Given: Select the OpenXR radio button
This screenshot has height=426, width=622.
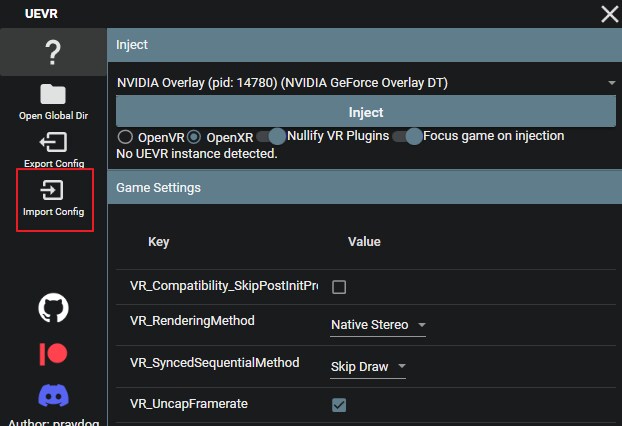Looking at the screenshot, I should point(194,136).
